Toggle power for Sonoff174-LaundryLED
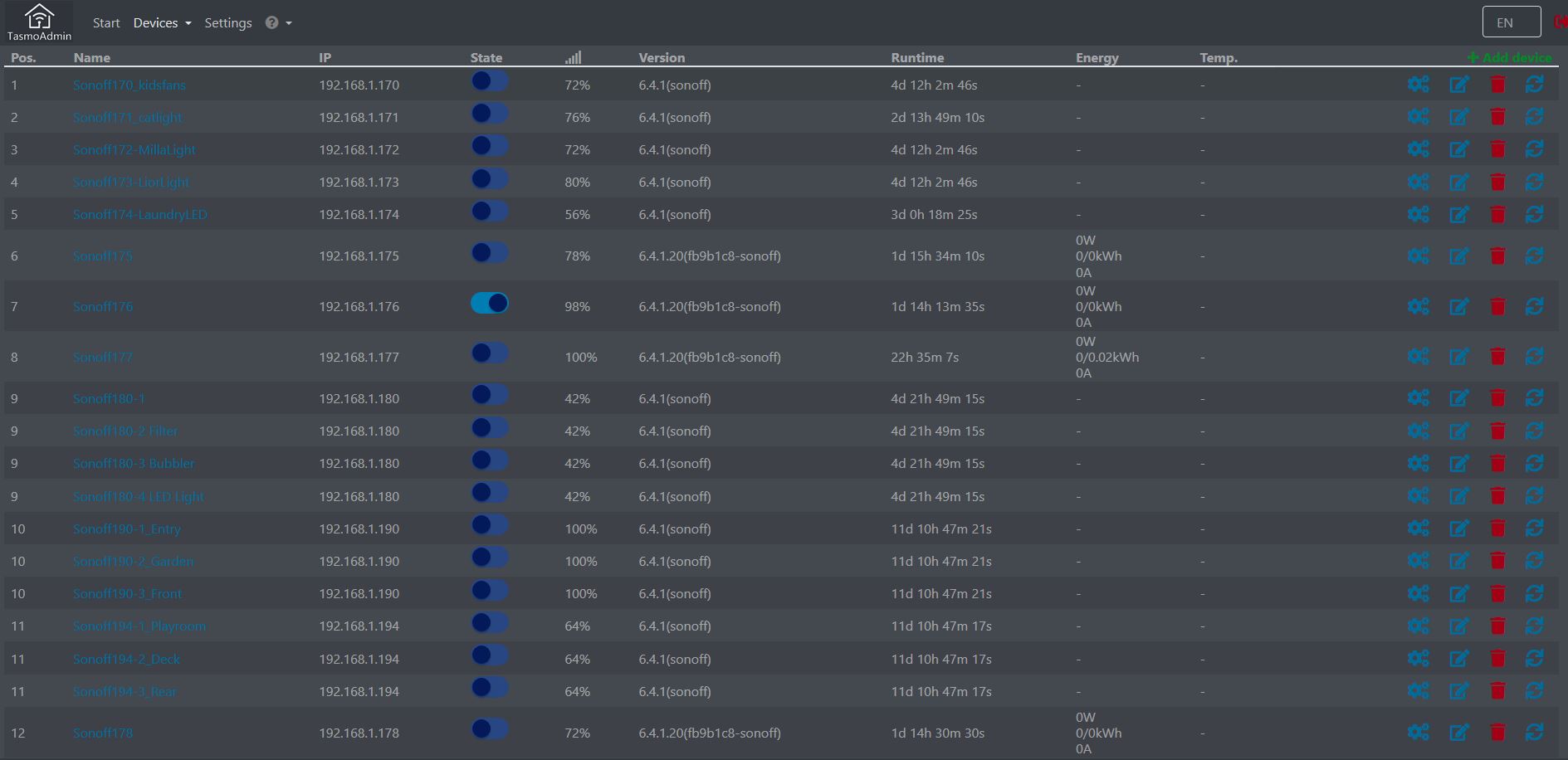 coord(490,211)
